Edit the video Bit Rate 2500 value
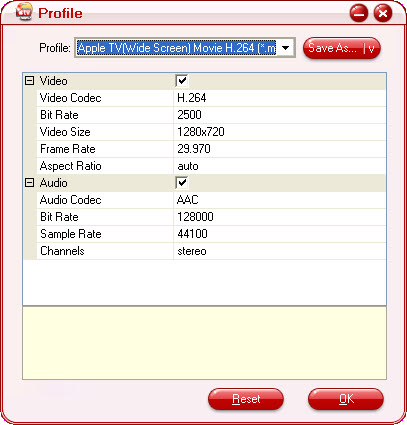 280,115
